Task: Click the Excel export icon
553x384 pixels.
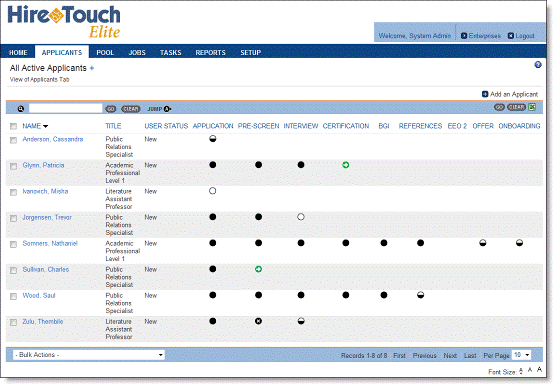Action: 532,107
